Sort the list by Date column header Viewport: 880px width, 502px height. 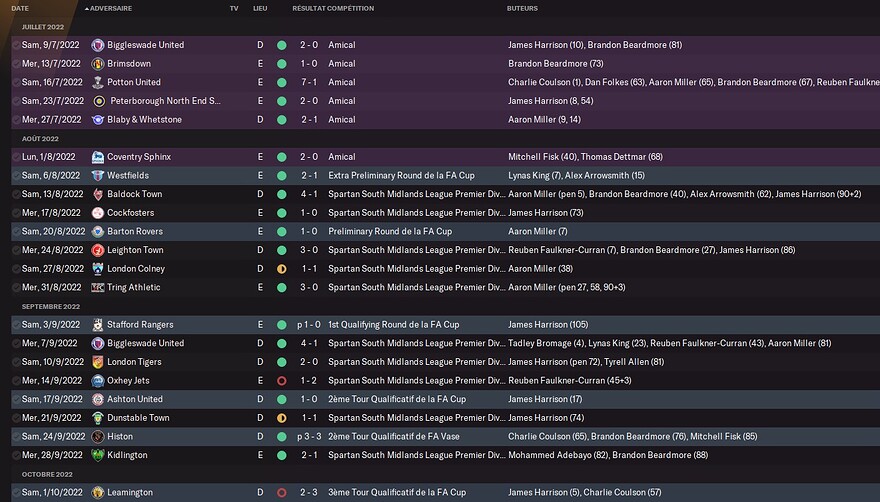(x=20, y=8)
